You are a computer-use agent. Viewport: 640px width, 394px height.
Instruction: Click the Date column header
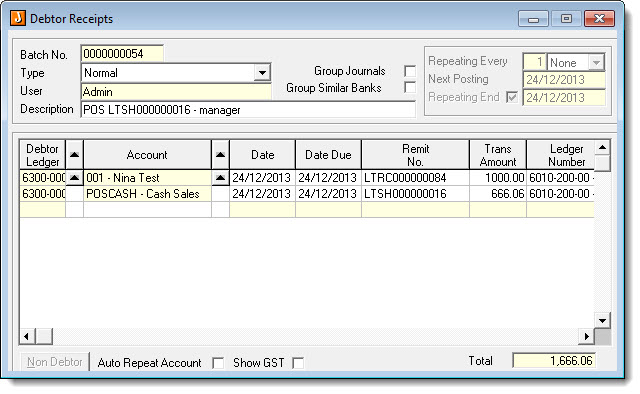point(262,155)
